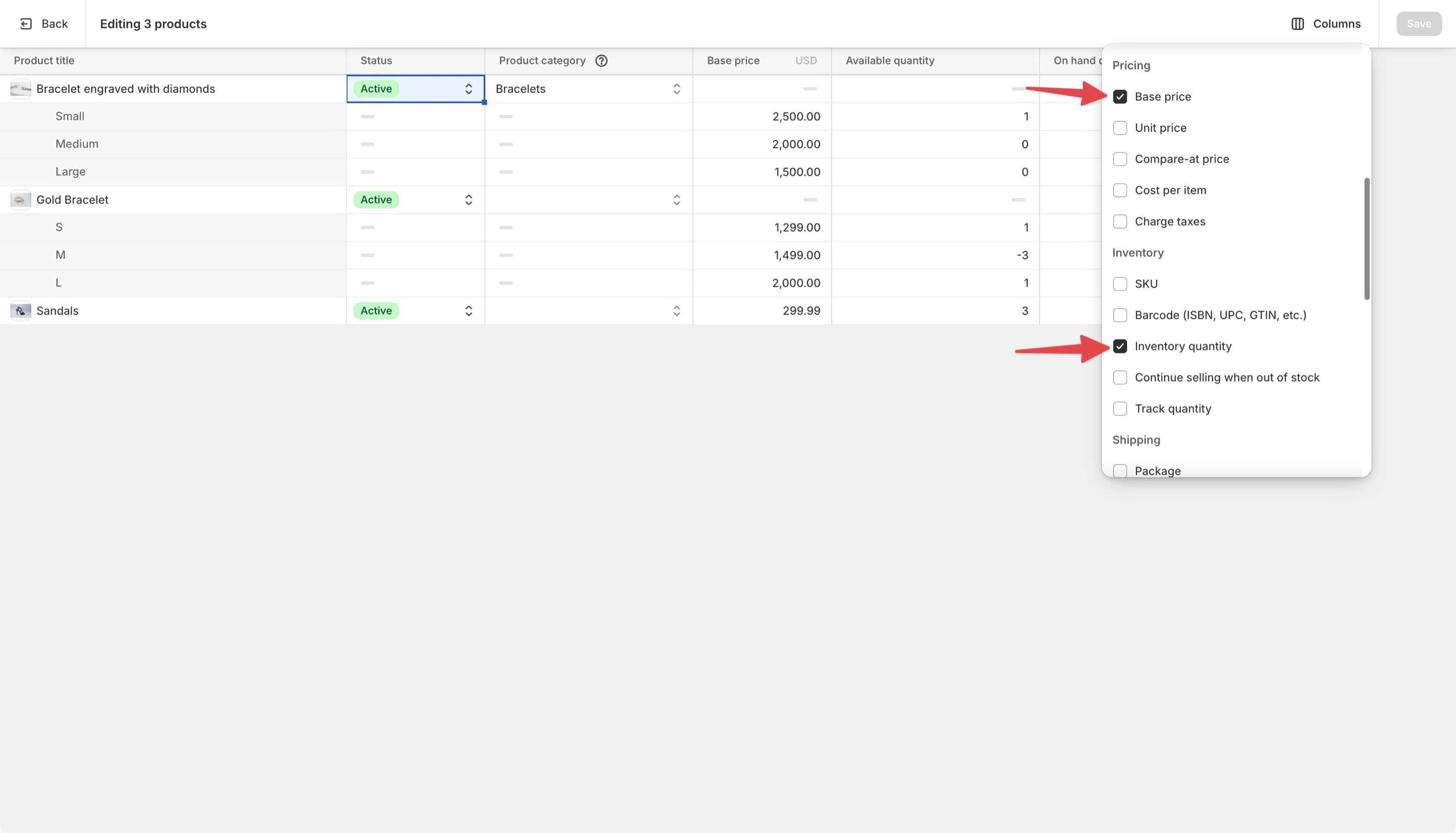Click the columns panel scrollbar

coord(1366,239)
